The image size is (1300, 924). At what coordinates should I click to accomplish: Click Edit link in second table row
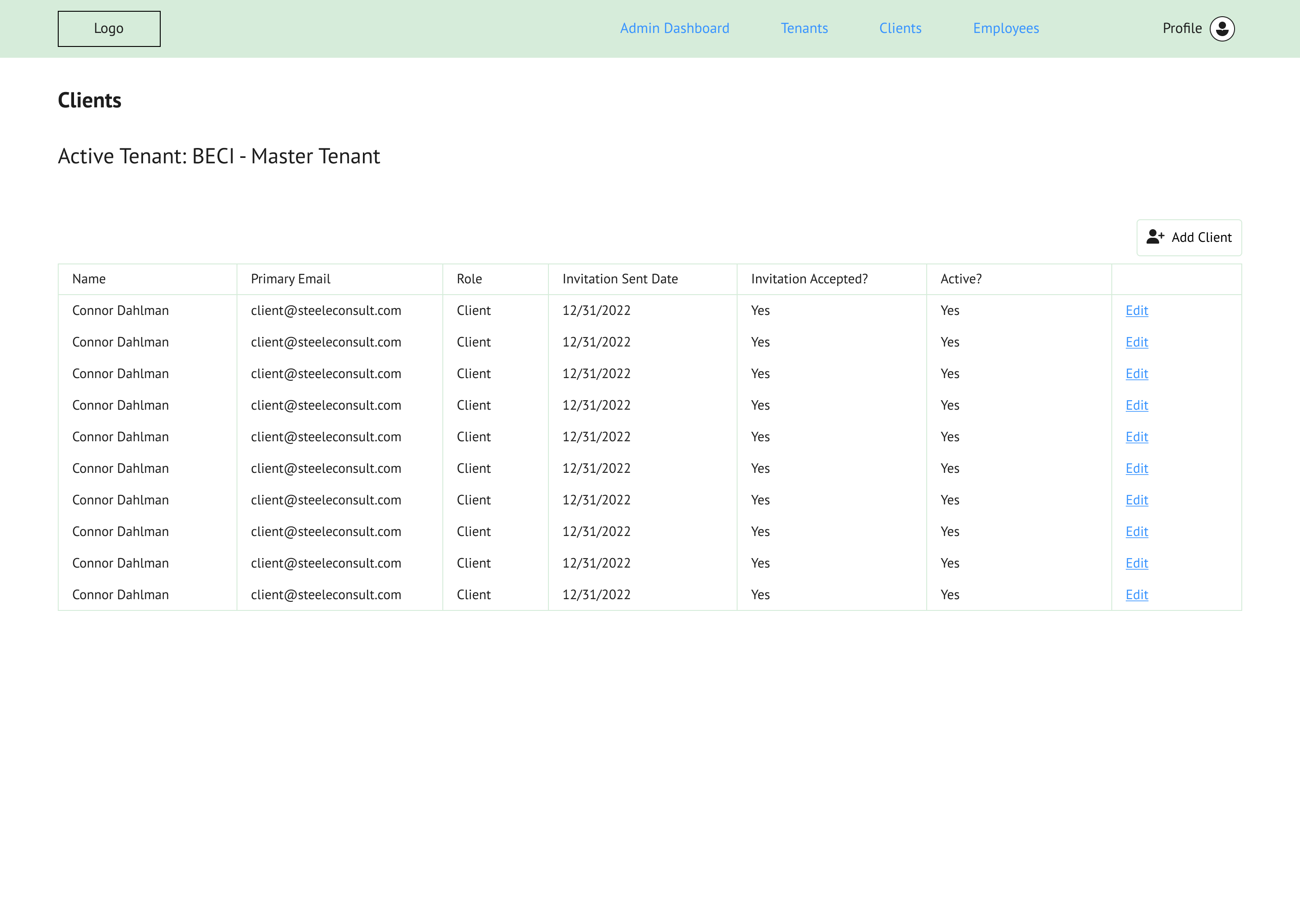[1136, 342]
